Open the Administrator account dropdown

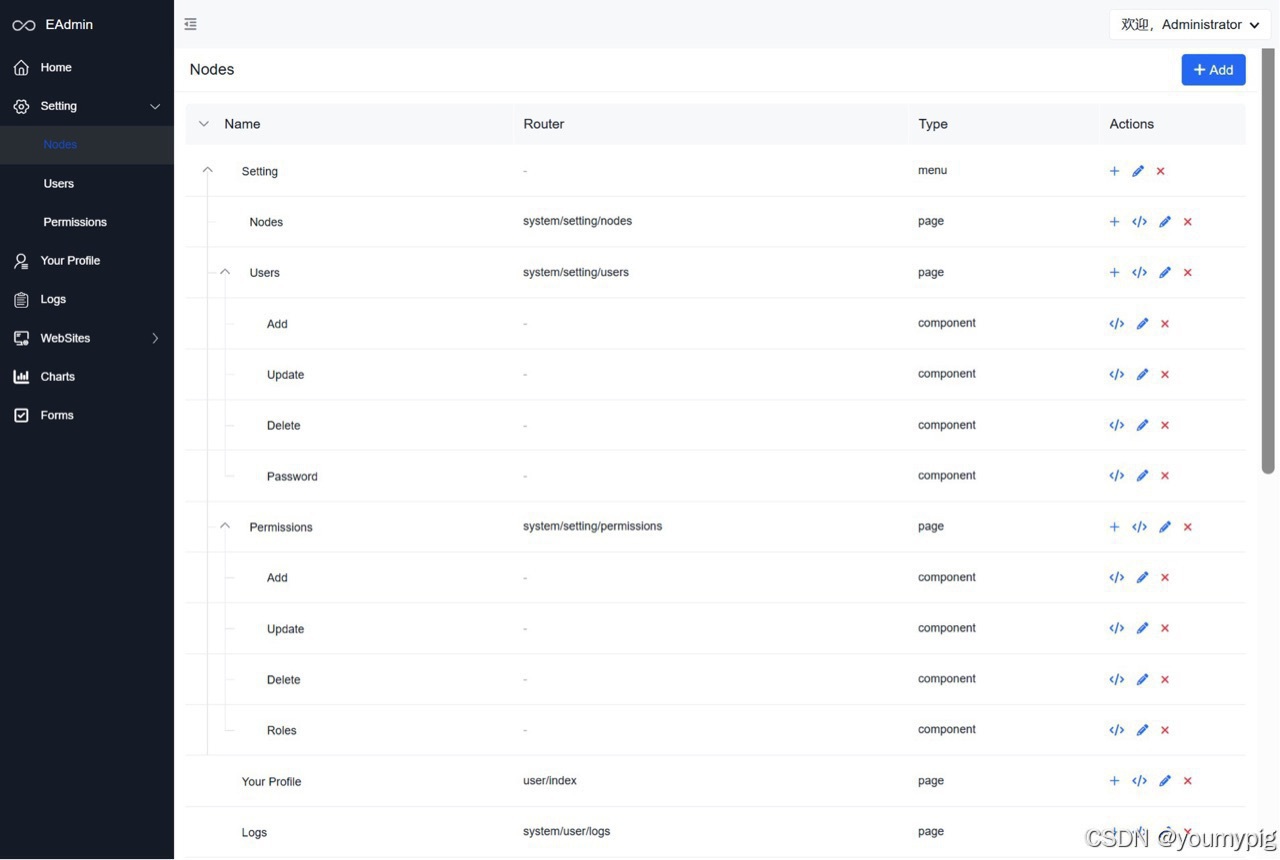tap(1190, 25)
